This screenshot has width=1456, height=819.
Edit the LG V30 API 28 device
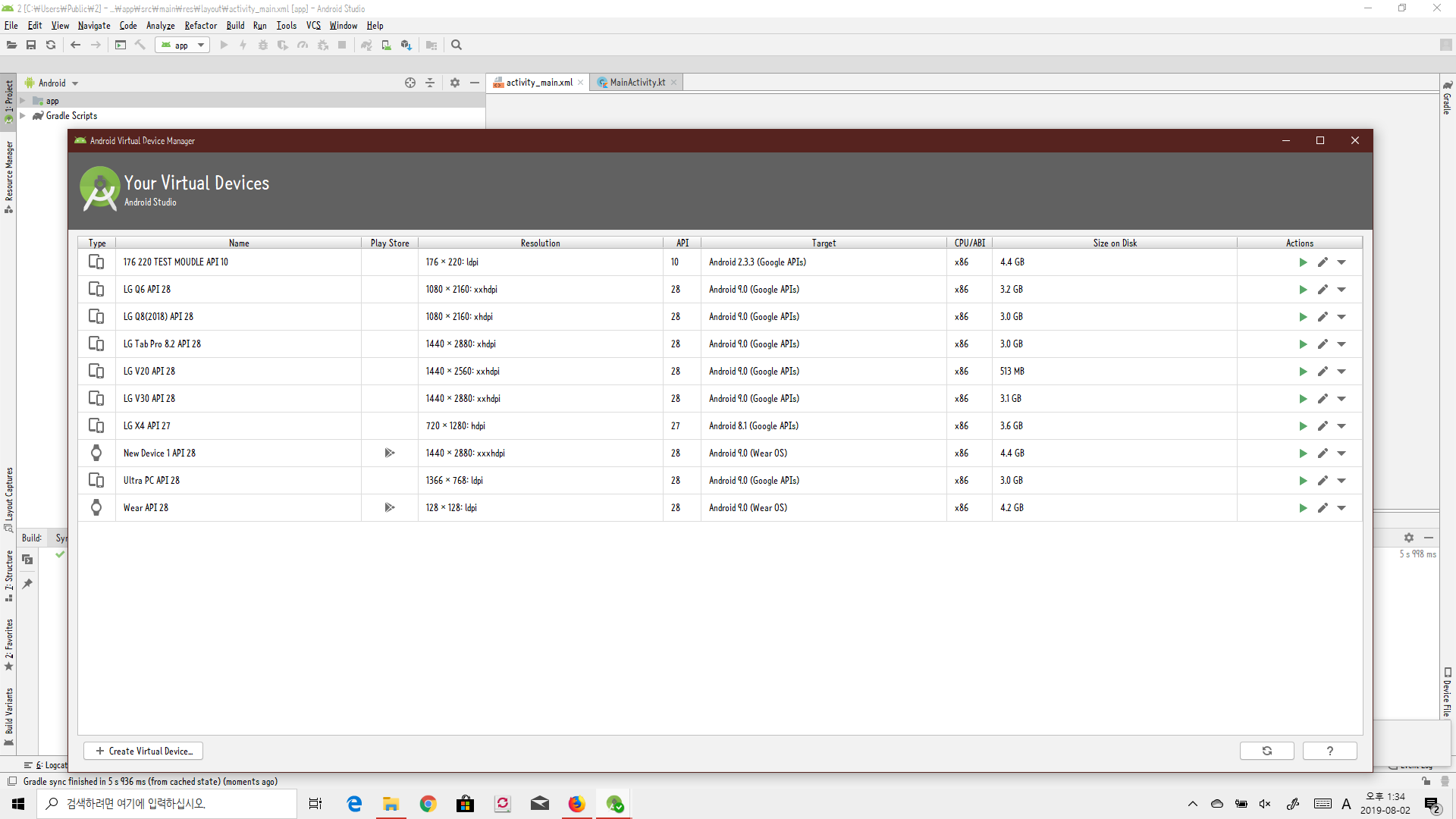1323,399
